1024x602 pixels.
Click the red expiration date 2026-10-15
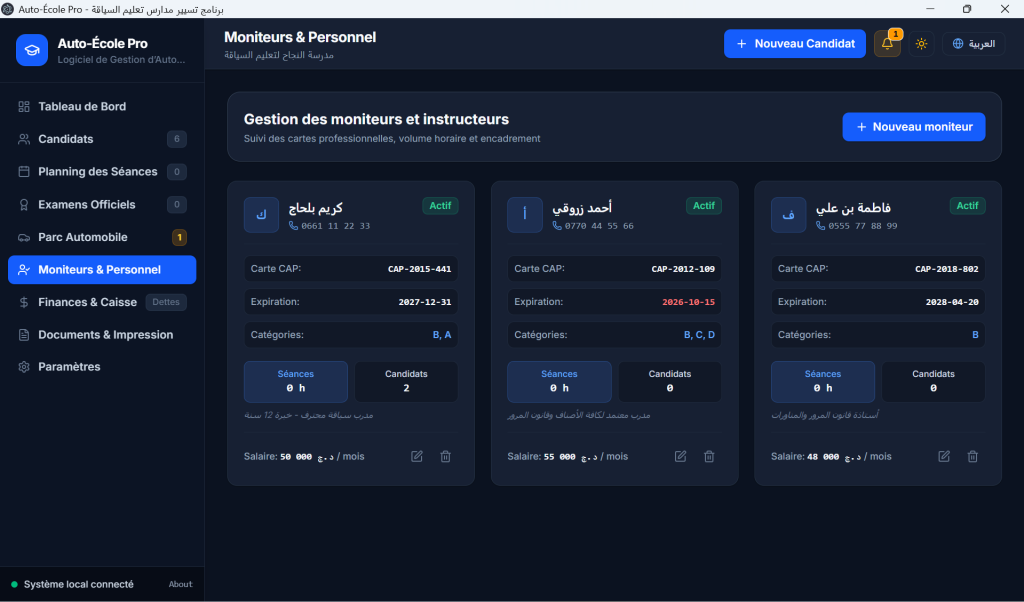(x=688, y=302)
